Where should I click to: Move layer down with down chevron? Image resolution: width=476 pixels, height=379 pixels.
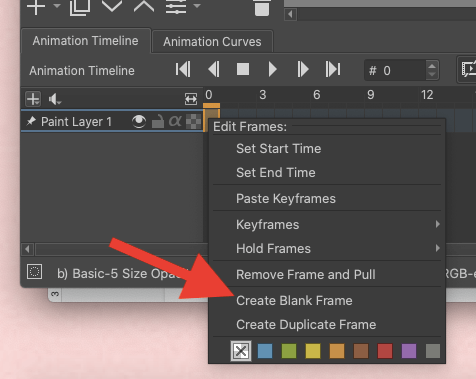pos(112,6)
